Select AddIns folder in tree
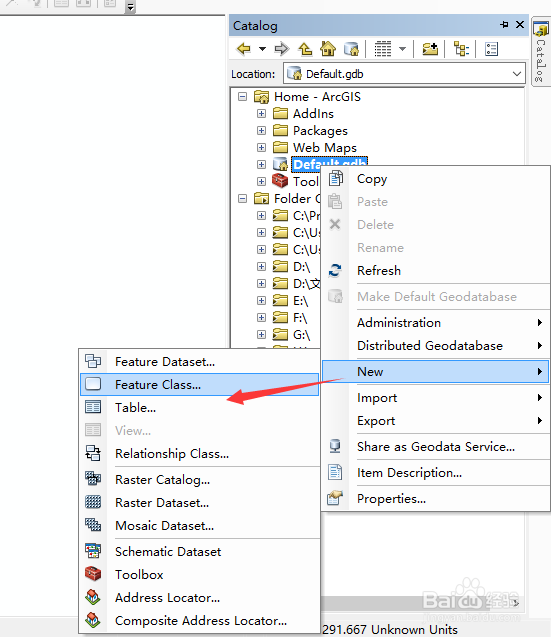Screen dimensions: 551x637 pyautogui.click(x=313, y=114)
